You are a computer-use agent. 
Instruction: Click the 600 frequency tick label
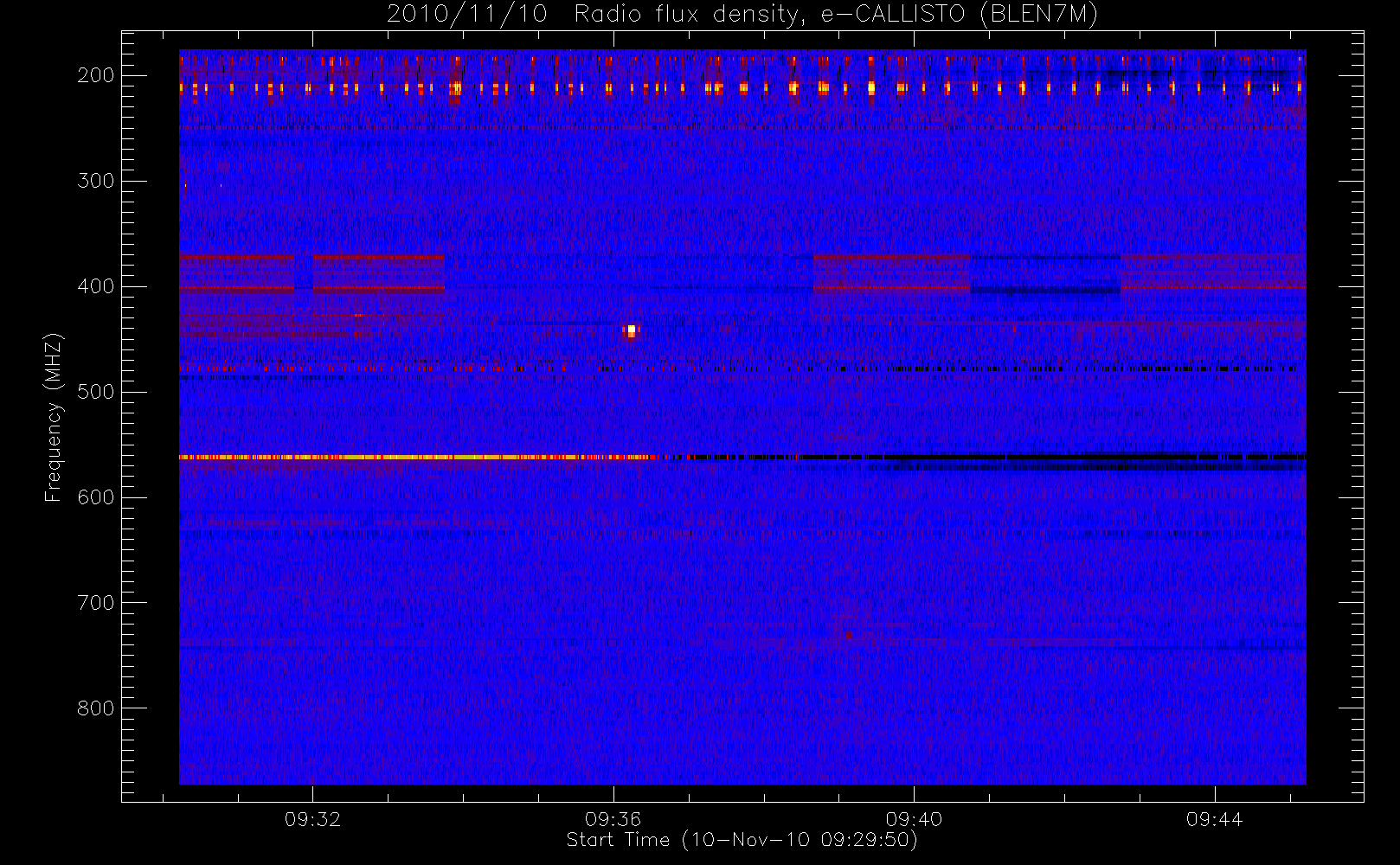(x=96, y=497)
